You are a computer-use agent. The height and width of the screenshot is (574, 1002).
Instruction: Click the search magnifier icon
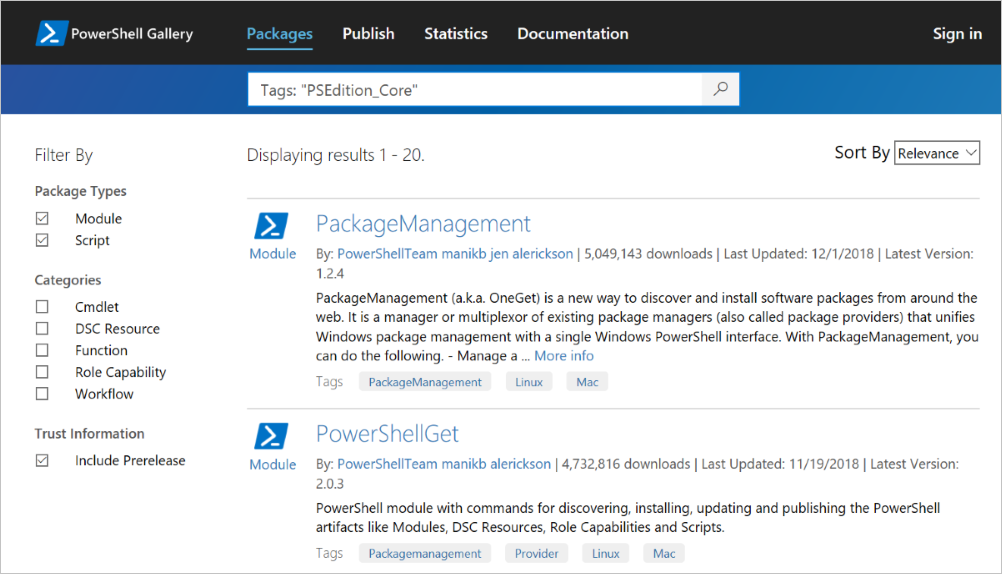point(721,89)
